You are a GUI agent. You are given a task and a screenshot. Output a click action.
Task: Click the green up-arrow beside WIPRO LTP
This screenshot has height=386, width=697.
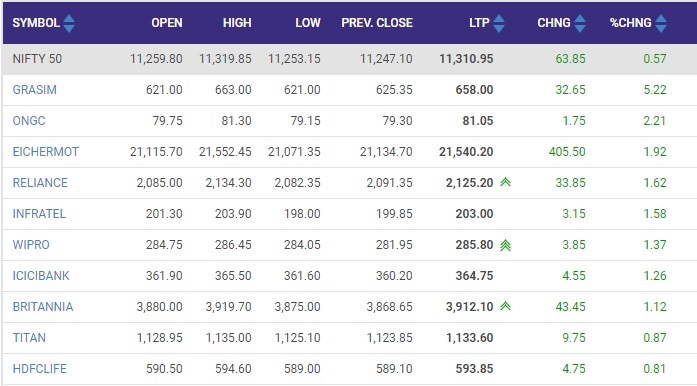coord(505,245)
